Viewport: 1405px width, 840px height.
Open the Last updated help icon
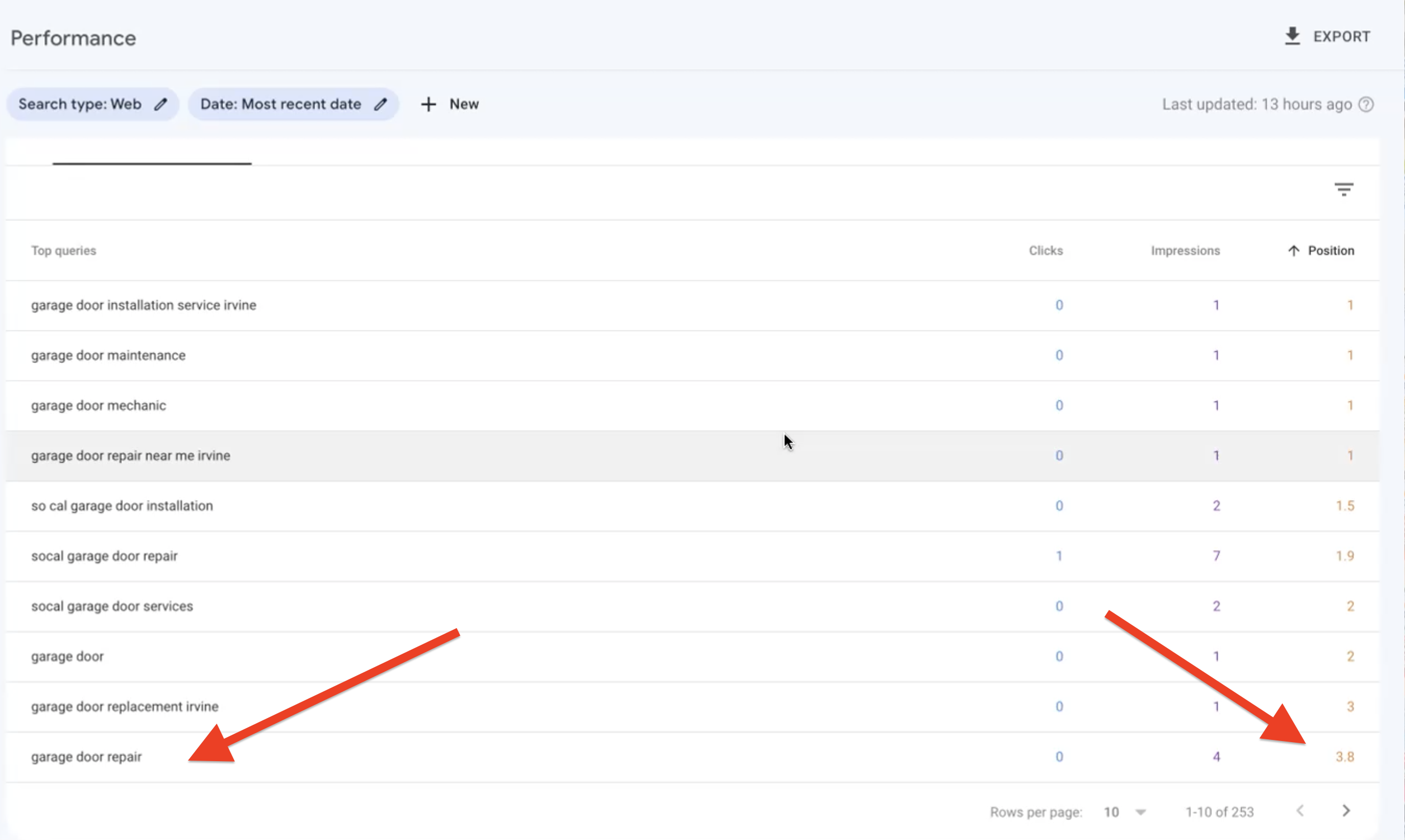click(1366, 105)
